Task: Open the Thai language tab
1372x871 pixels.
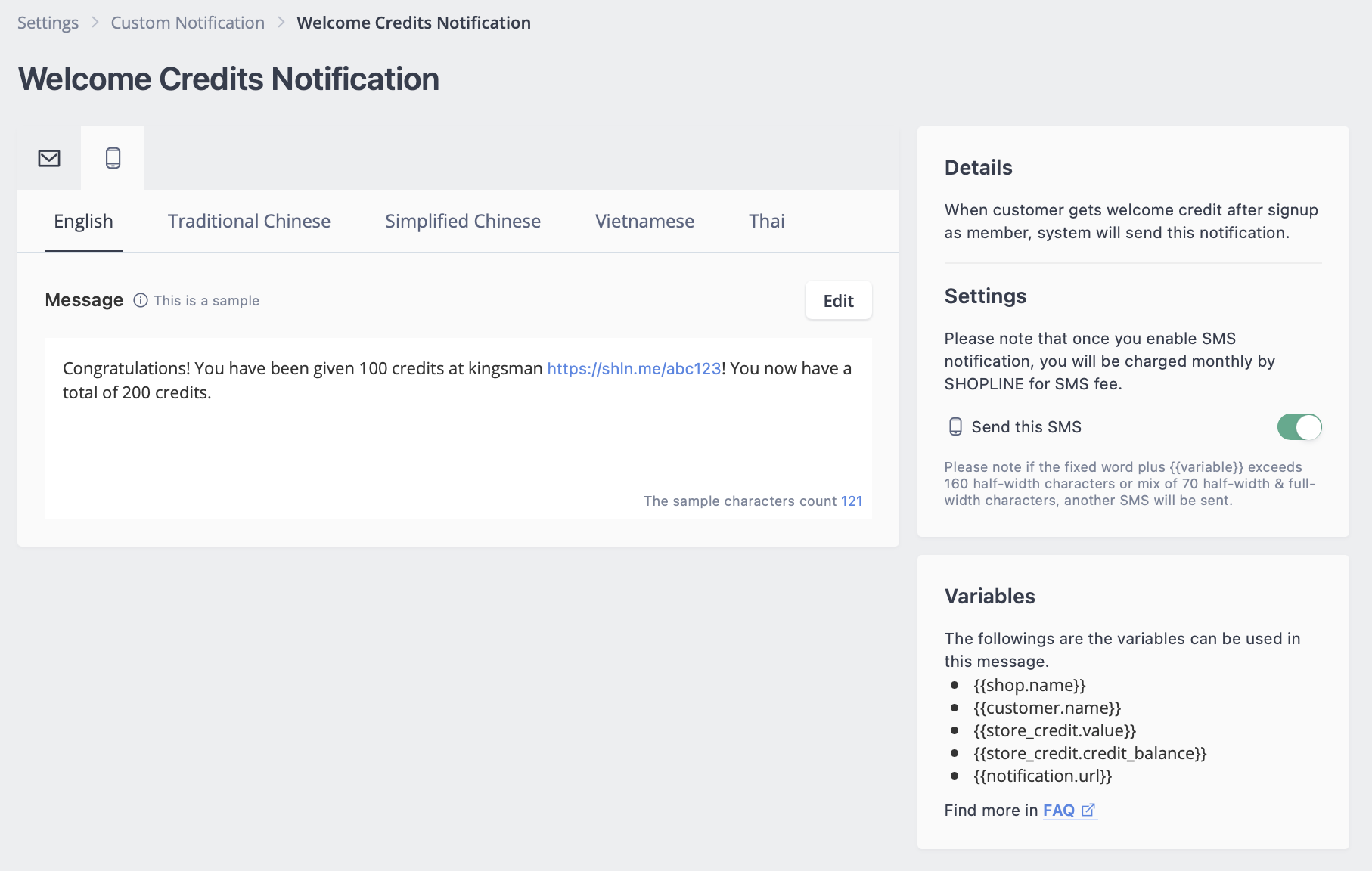Action: (x=767, y=222)
